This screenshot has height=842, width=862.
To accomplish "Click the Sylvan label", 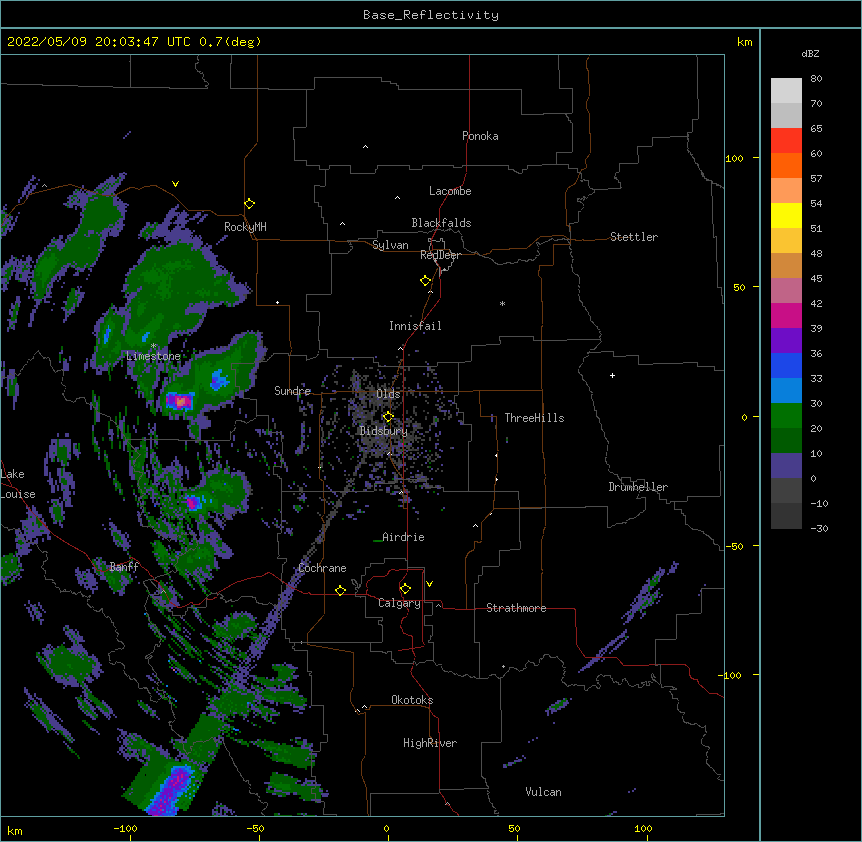I will pos(390,245).
